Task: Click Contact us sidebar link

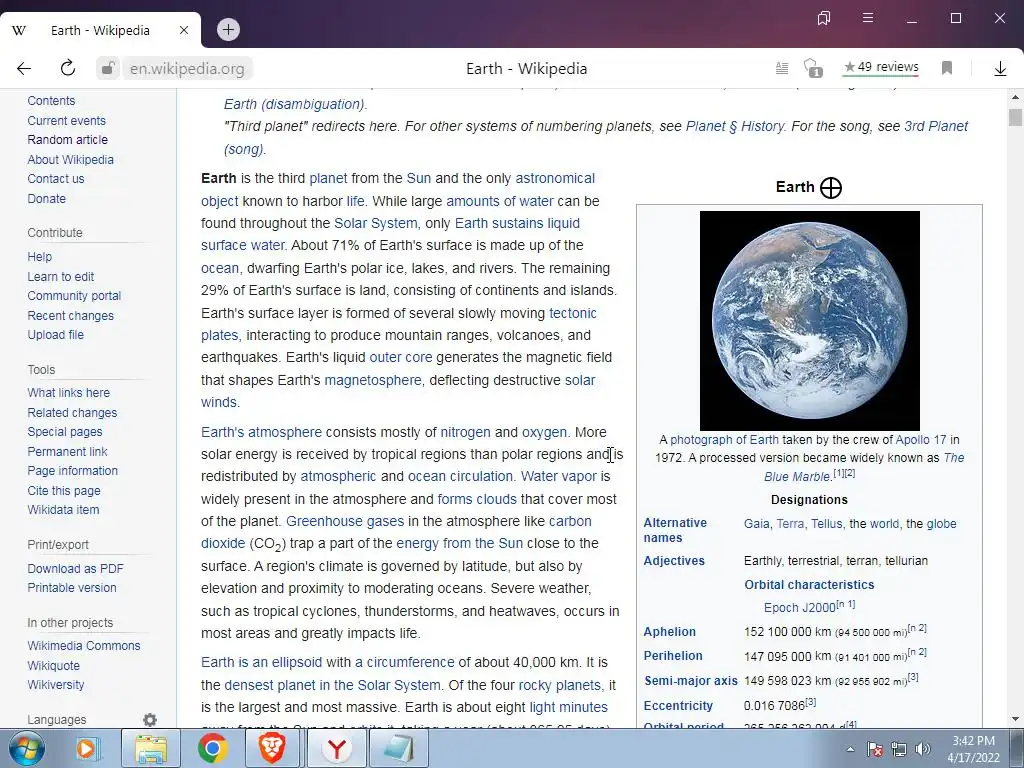Action: 56,179
